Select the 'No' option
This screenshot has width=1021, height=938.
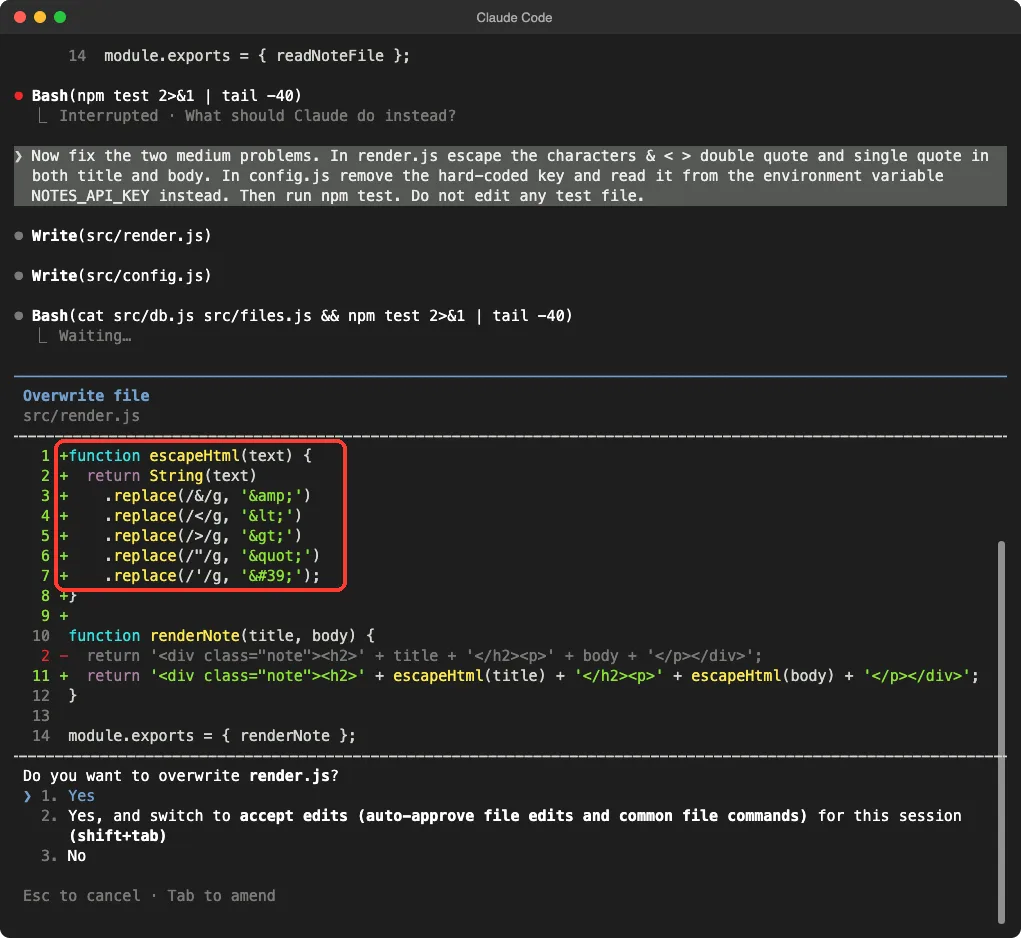click(76, 855)
